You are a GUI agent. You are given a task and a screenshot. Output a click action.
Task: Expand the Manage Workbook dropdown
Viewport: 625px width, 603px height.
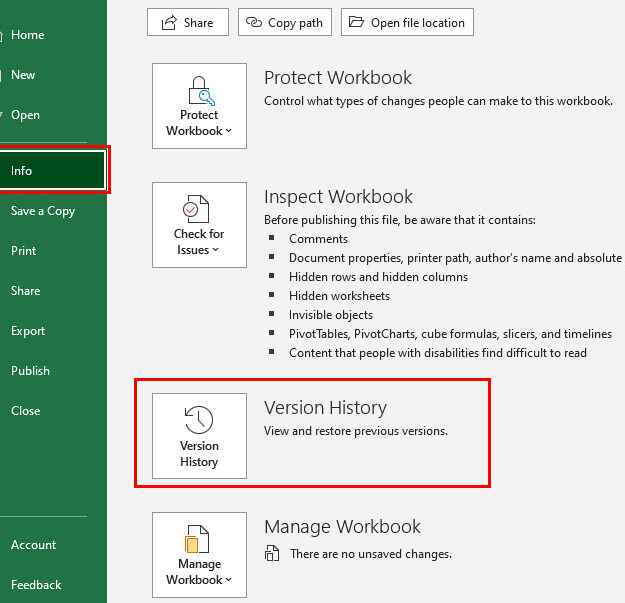click(x=229, y=580)
